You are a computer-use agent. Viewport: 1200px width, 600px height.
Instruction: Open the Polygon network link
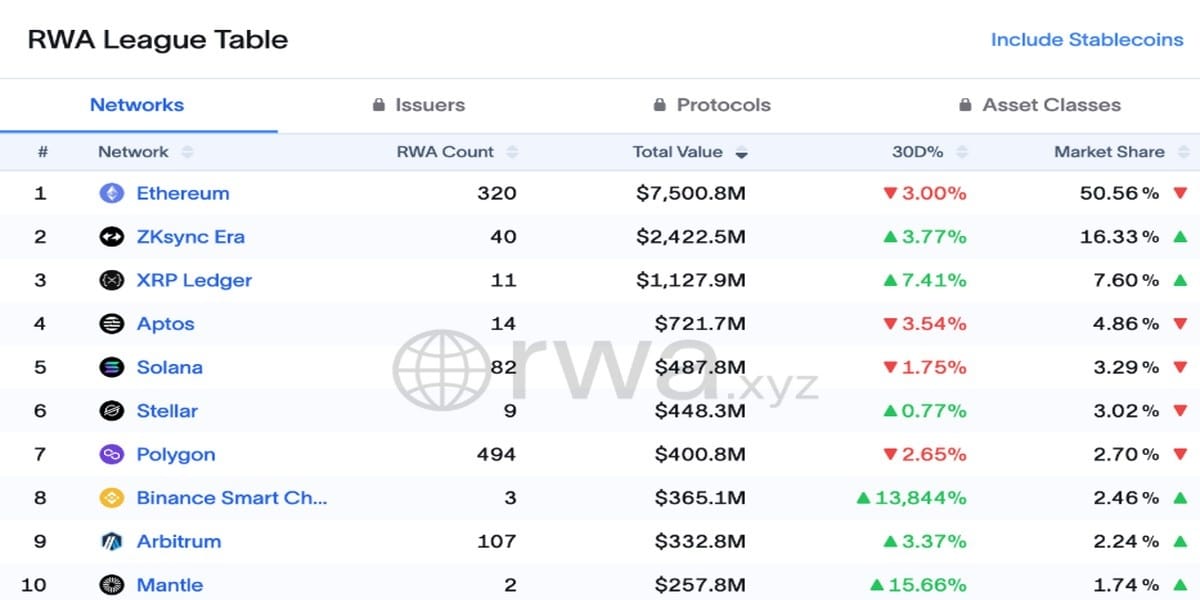click(176, 454)
